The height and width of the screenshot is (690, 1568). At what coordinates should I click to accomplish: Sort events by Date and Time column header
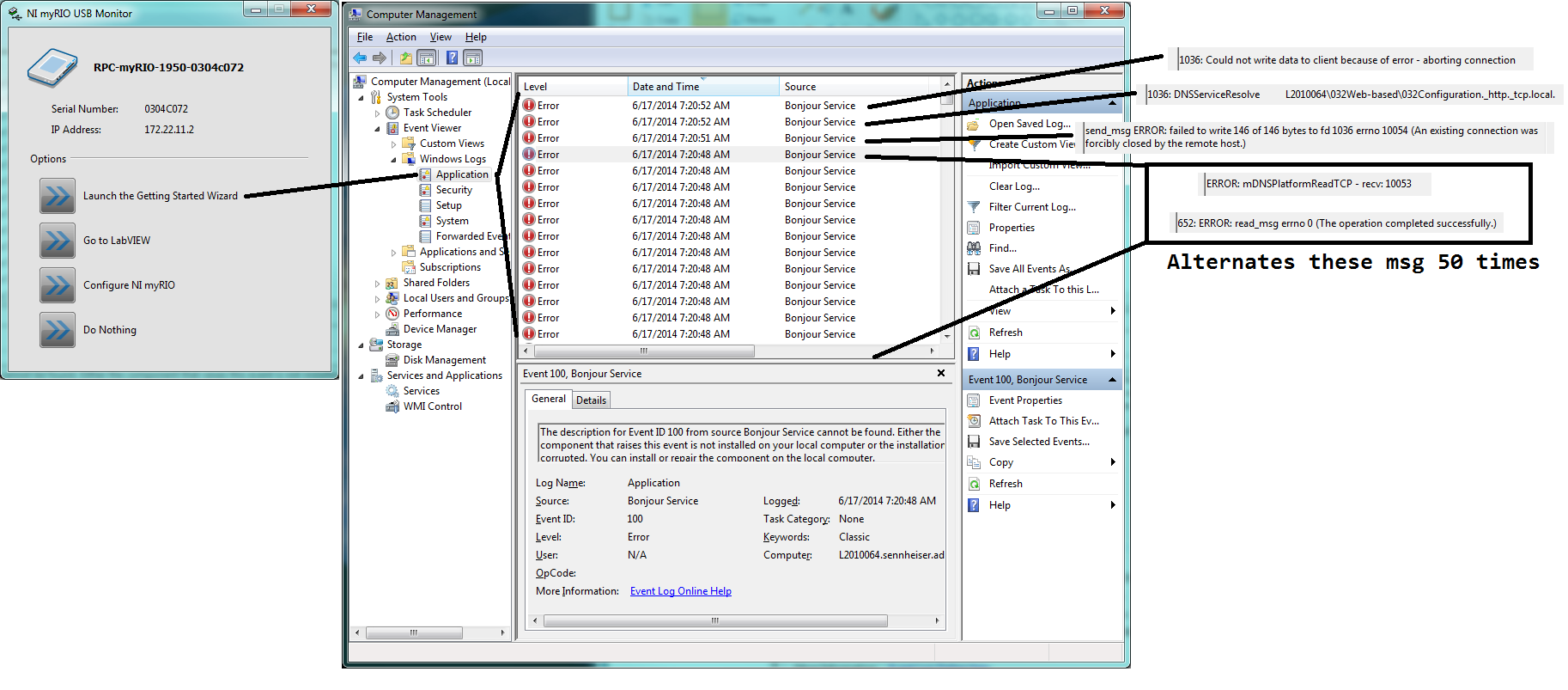(703, 87)
